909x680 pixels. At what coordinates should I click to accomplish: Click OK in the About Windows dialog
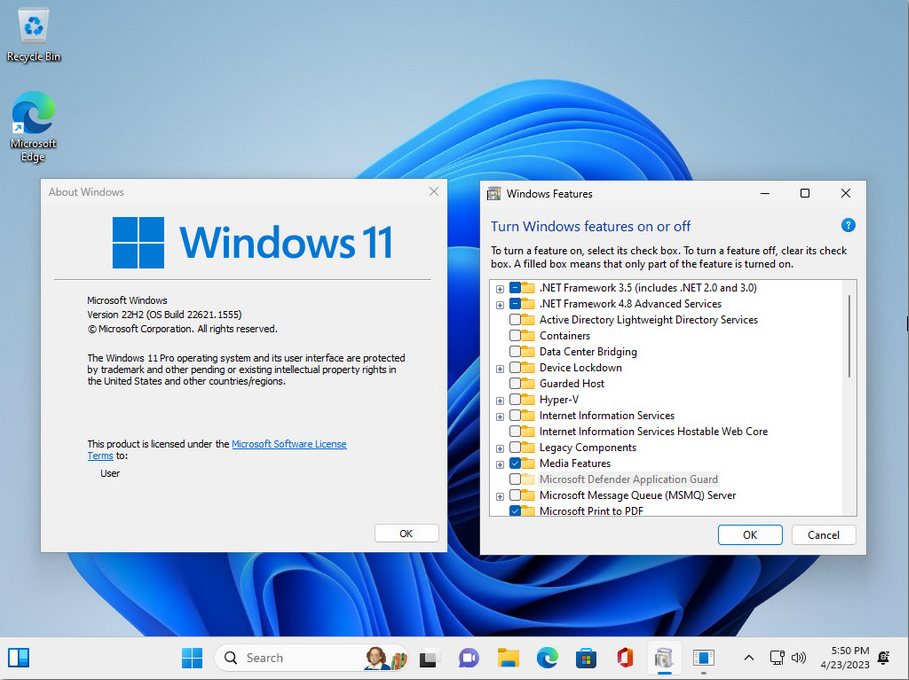[x=406, y=533]
